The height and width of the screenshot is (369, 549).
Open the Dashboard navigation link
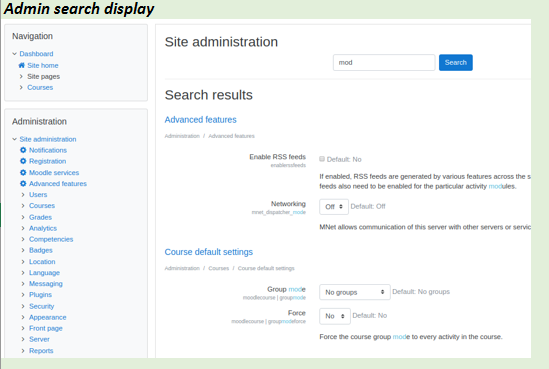pyautogui.click(x=36, y=54)
